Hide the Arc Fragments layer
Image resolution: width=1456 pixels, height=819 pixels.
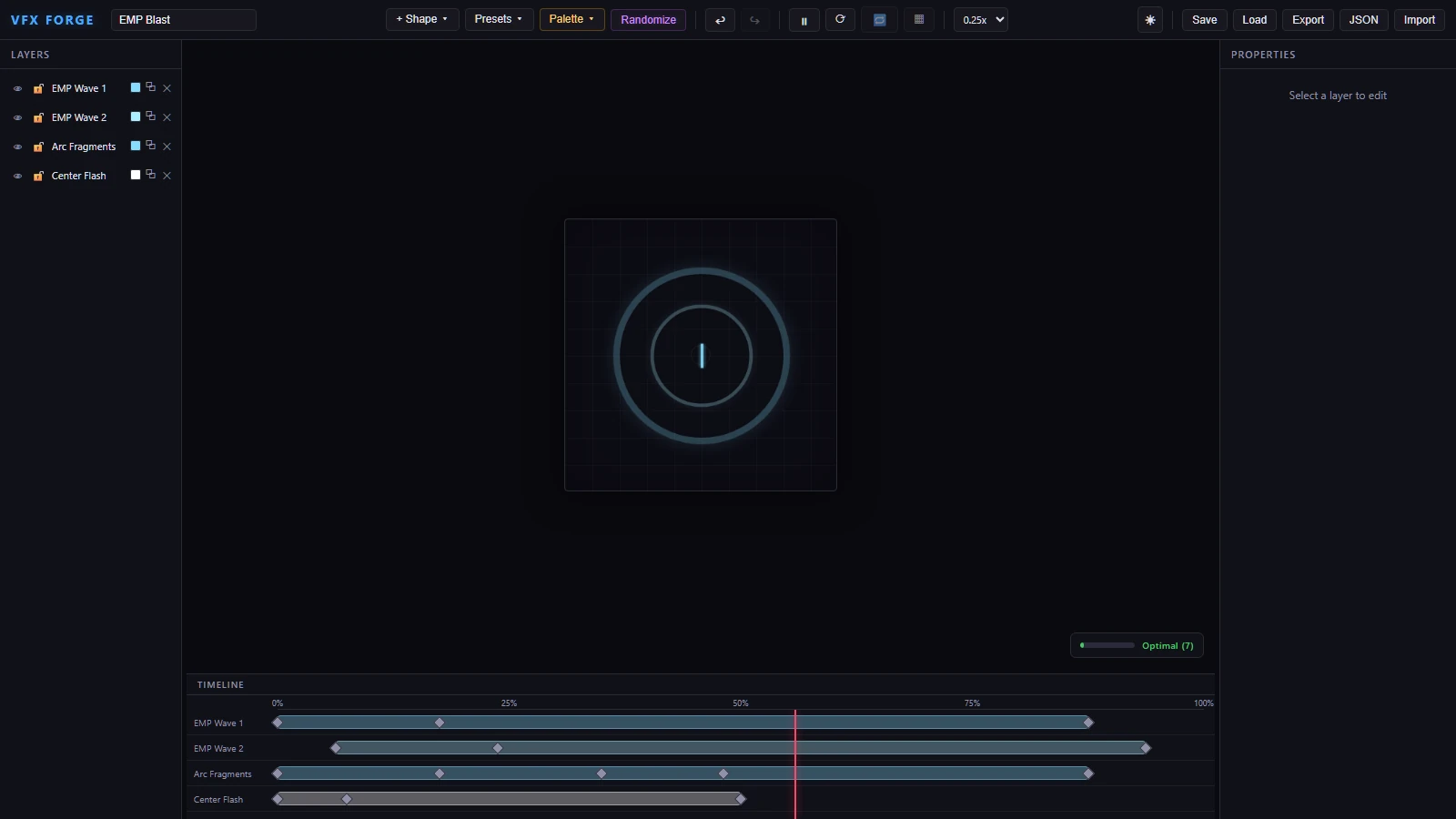click(x=17, y=147)
